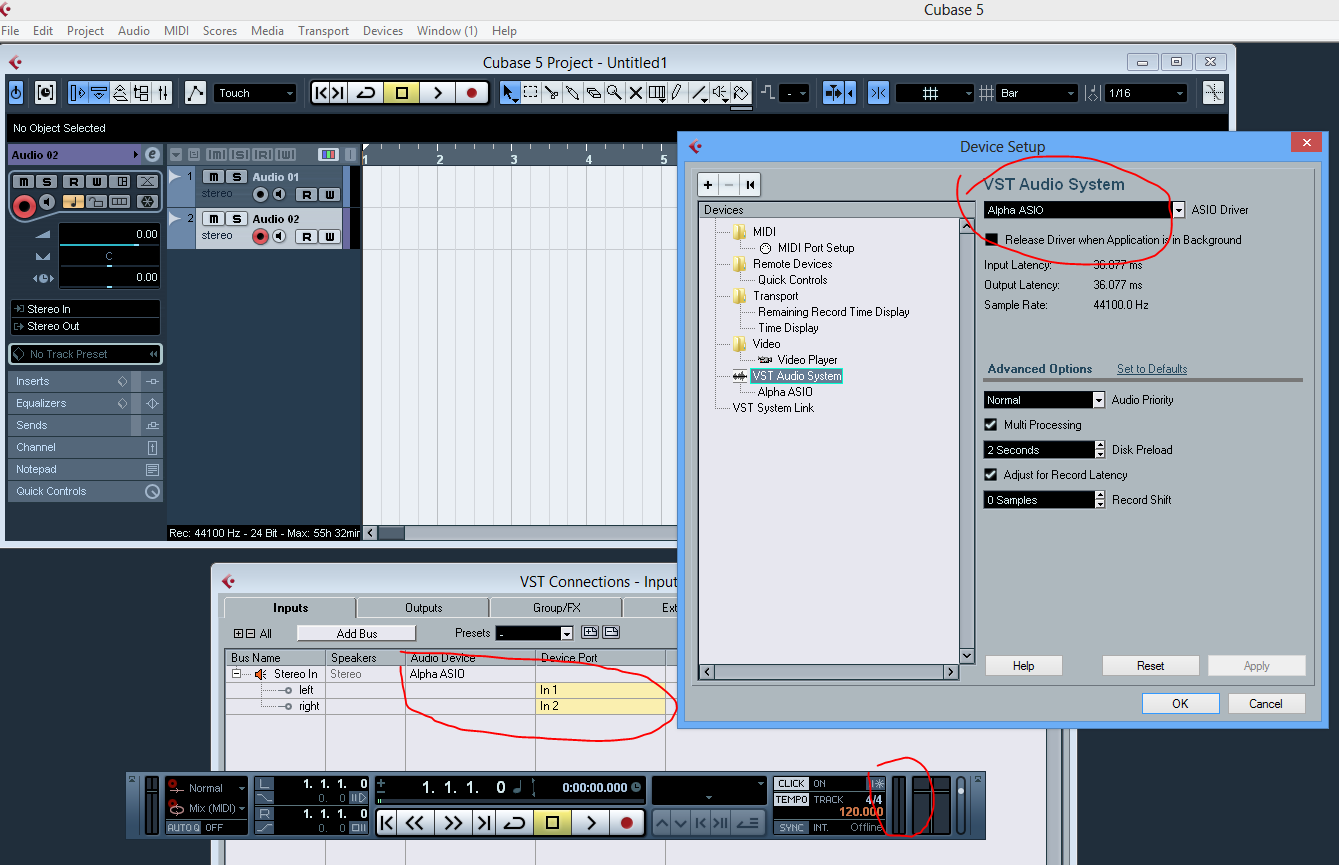Viewport: 1339px width, 865px height.
Task: Open the No Track Preset selector
Action: point(85,354)
